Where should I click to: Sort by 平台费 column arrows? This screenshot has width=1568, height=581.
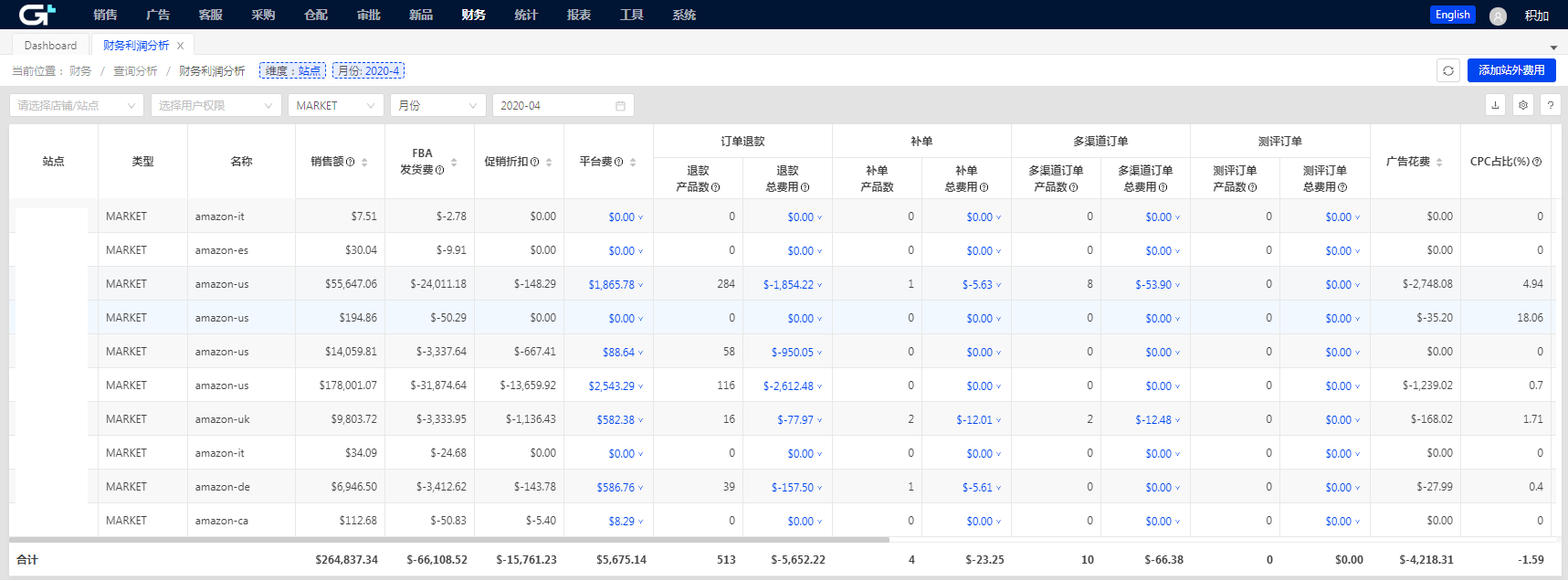pos(633,162)
